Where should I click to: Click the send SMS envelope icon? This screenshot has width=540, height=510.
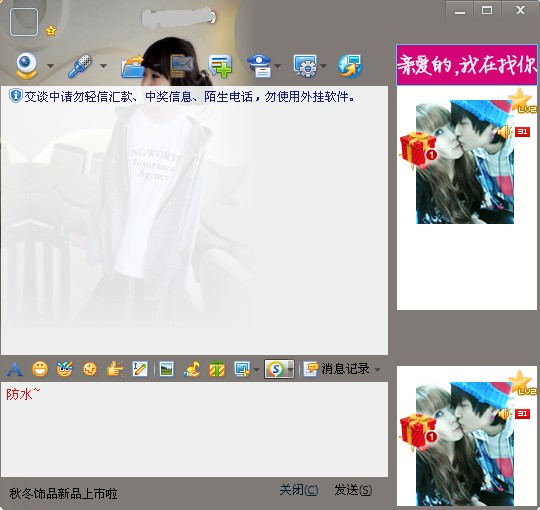(182, 66)
